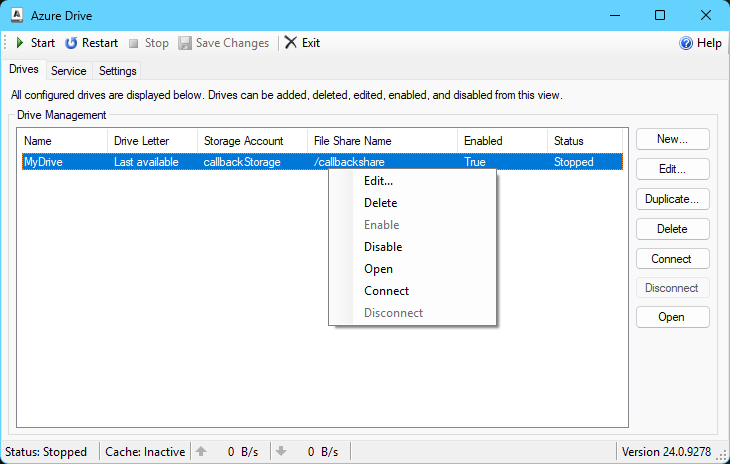This screenshot has height=464, width=730.
Task: Click the Restart service icon
Action: [71, 43]
